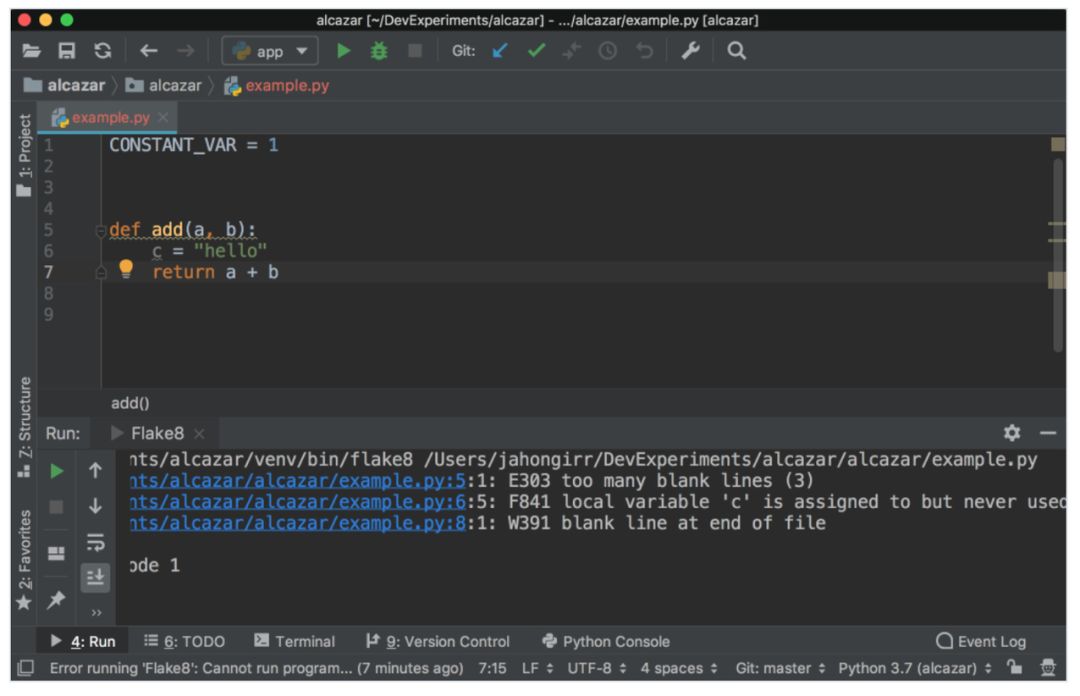
Task: Start debugging with the bug icon
Action: click(x=378, y=51)
